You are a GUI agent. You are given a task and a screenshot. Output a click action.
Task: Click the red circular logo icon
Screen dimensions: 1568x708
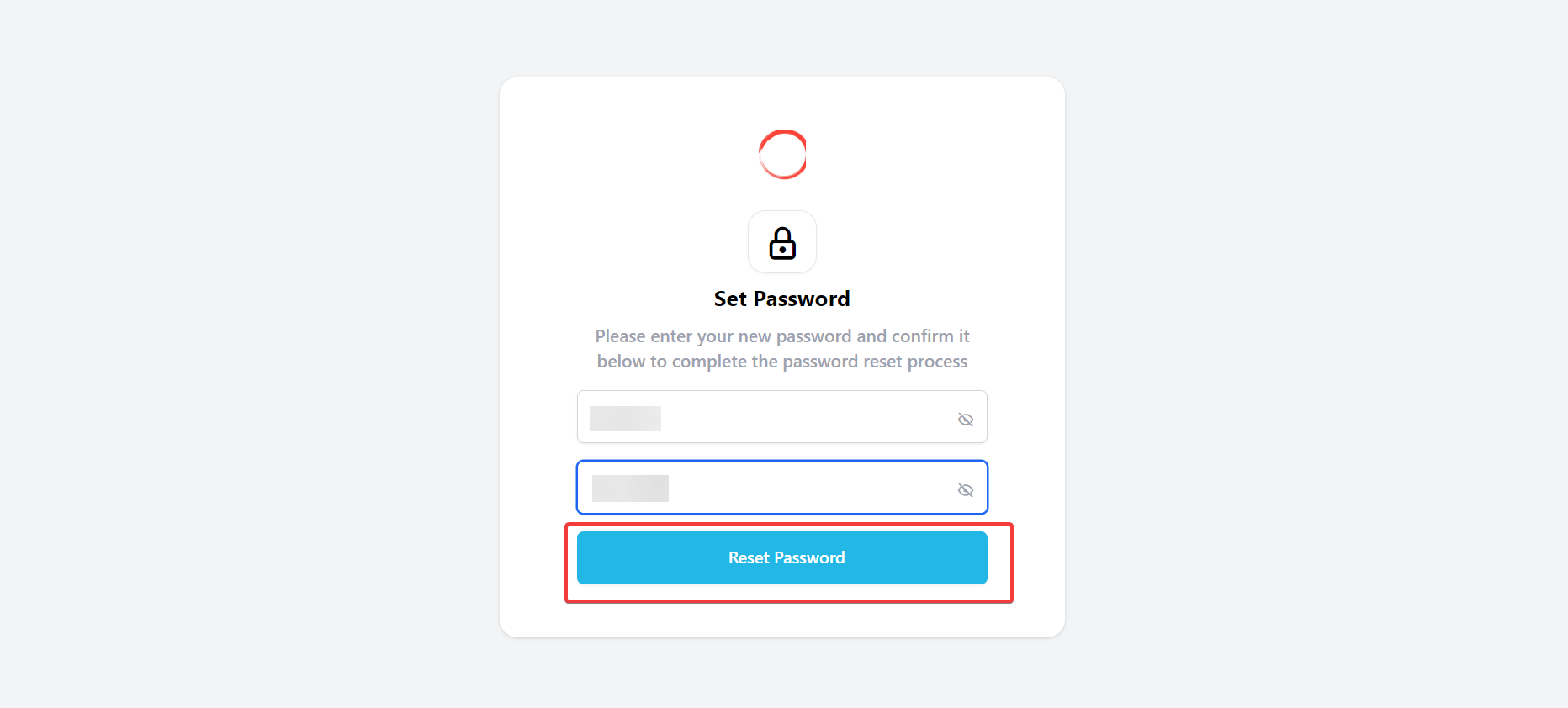[781, 155]
